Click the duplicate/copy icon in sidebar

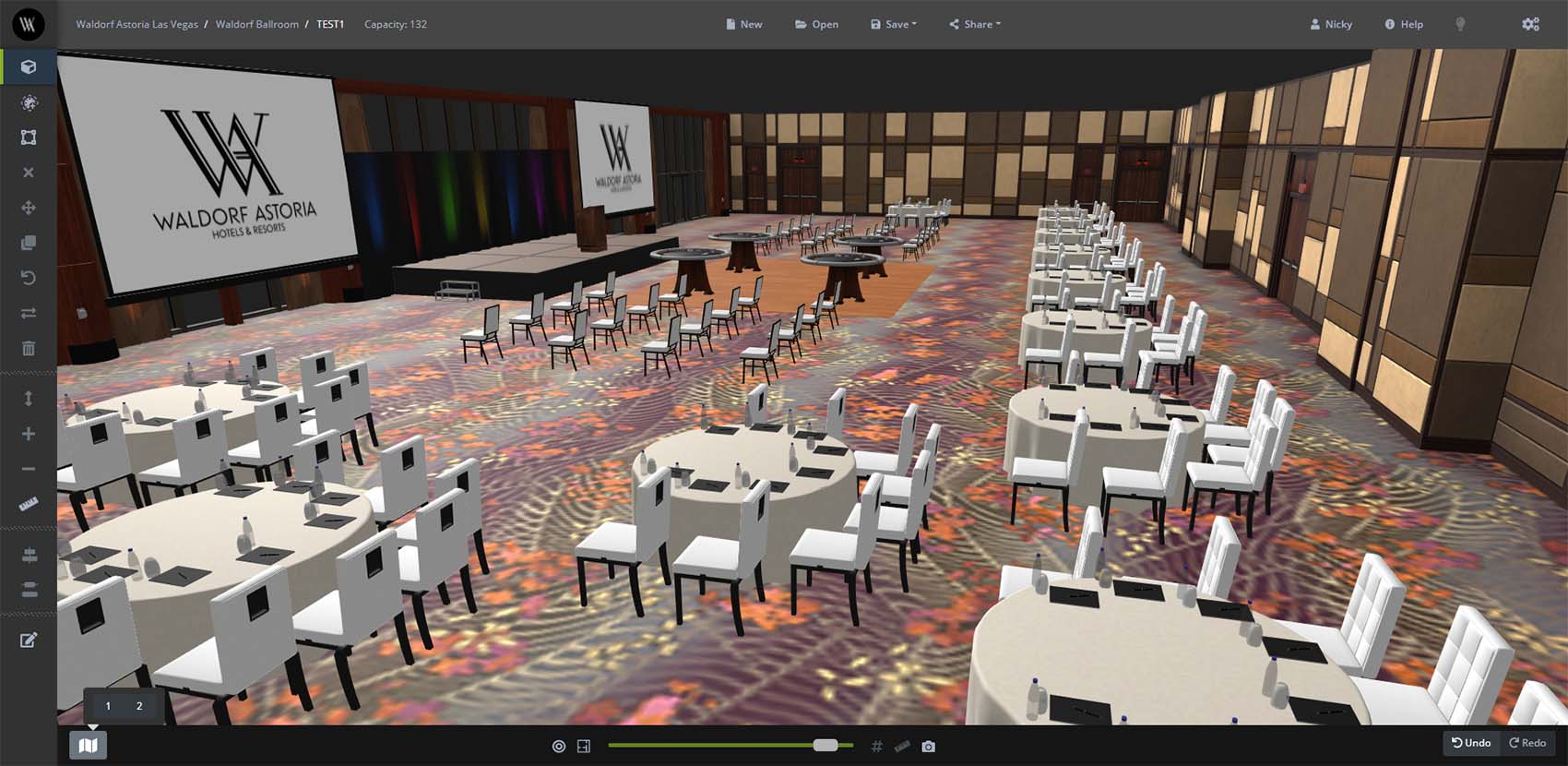click(x=29, y=243)
